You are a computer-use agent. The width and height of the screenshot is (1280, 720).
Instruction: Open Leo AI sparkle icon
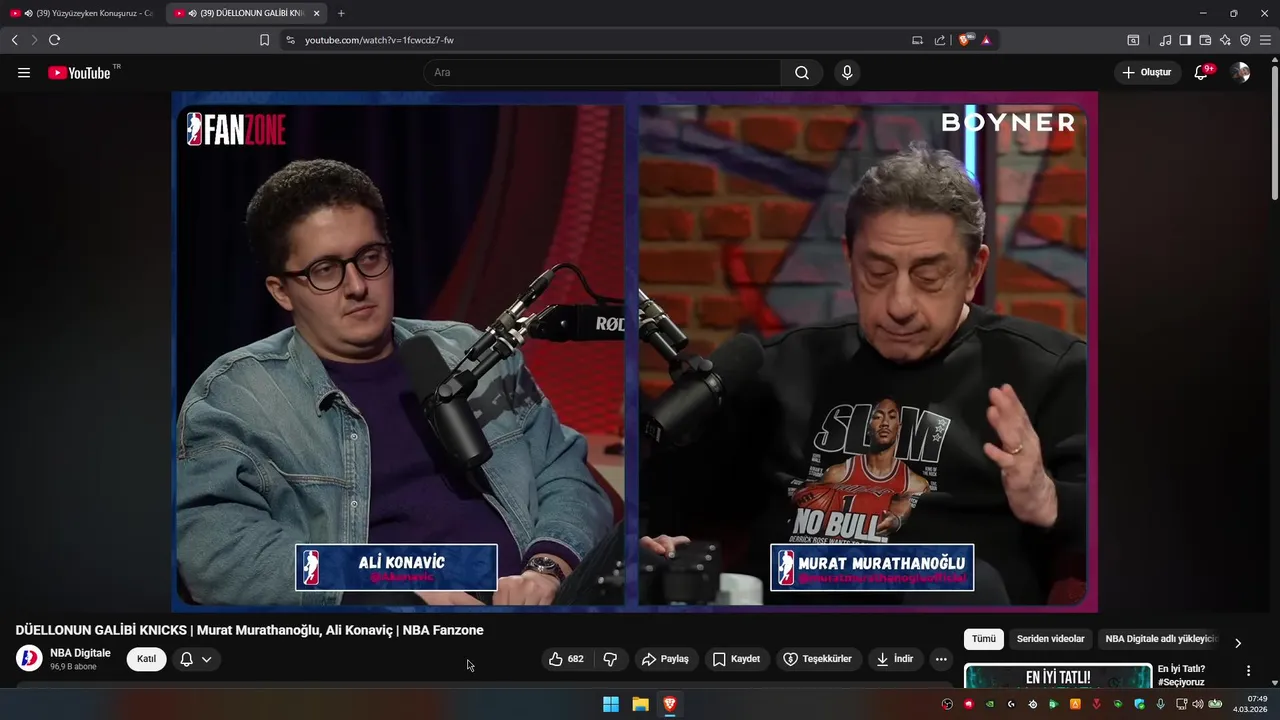click(x=1225, y=40)
